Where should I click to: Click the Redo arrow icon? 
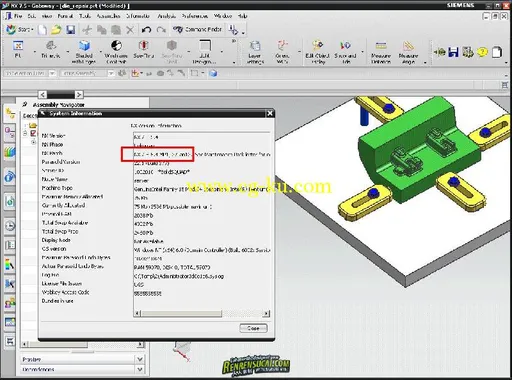[x=161, y=30]
